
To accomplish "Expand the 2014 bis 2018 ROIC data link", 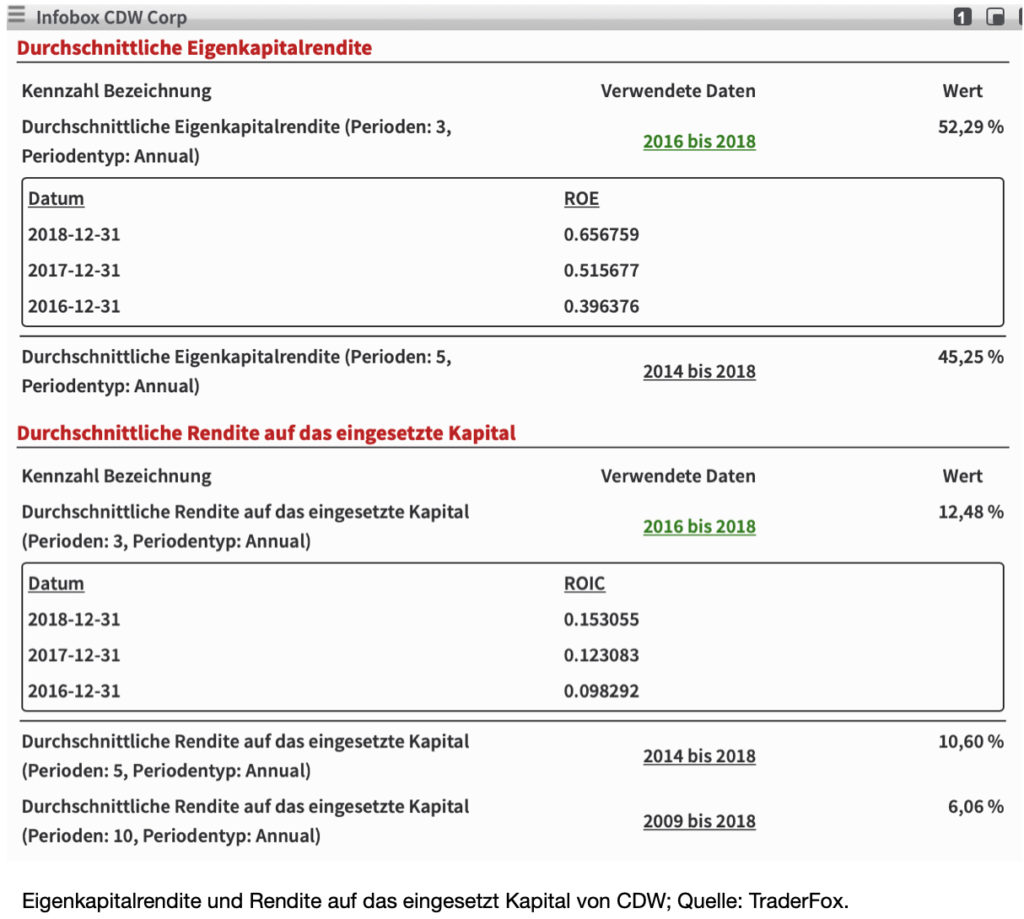I will pos(699,756).
